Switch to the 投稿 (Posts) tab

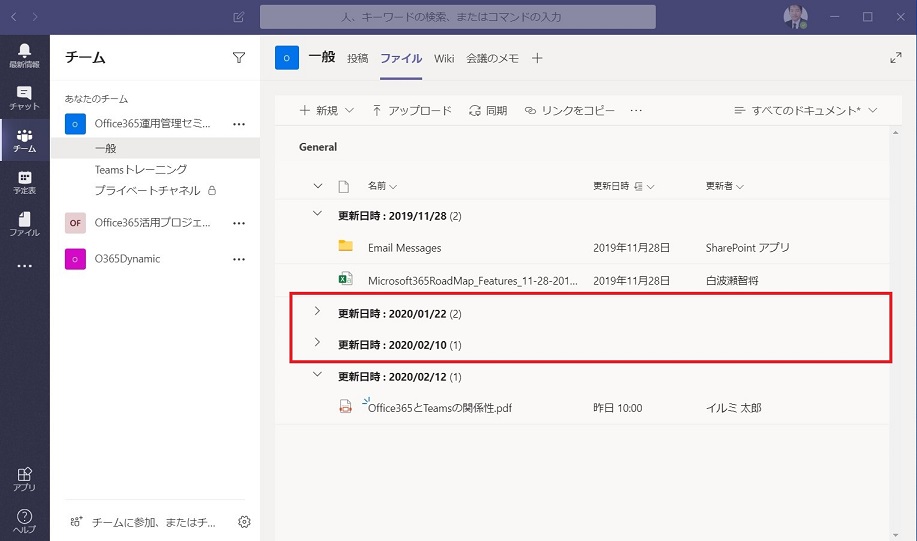[x=357, y=58]
